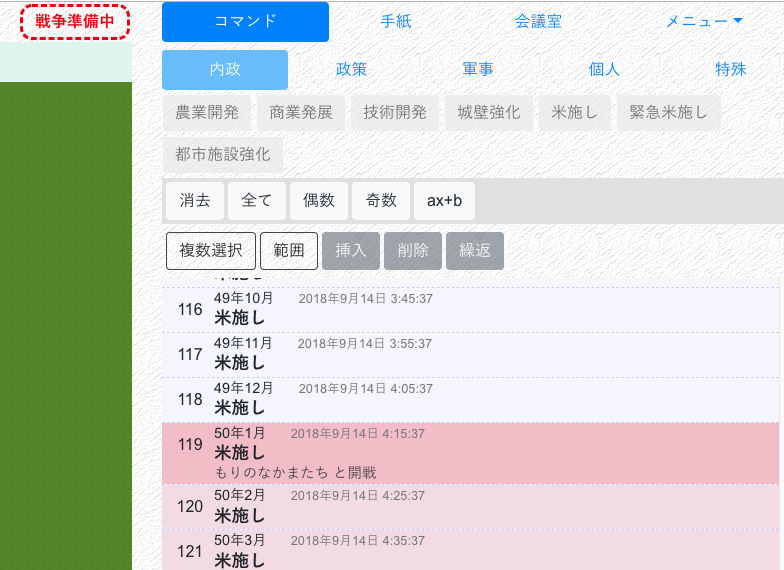This screenshot has width=784, height=570.
Task: Switch to the 軍事 category
Action: tap(477, 70)
